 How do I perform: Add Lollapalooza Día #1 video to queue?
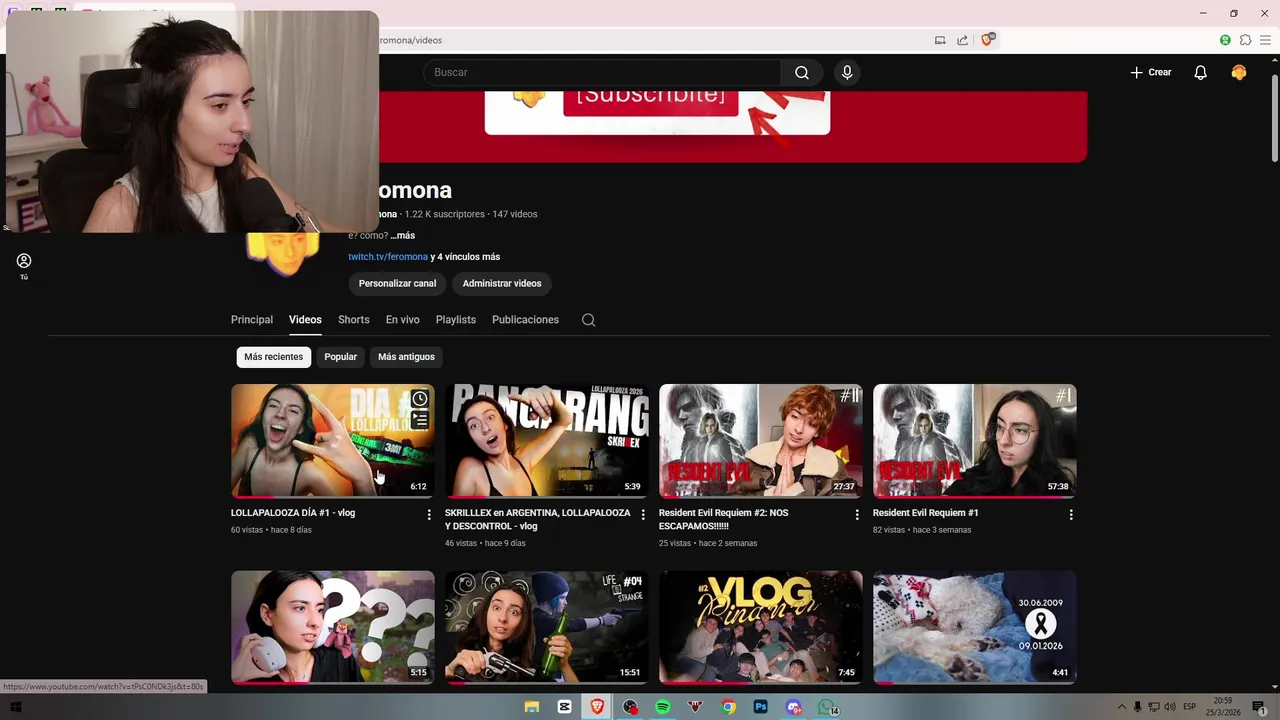(420, 420)
